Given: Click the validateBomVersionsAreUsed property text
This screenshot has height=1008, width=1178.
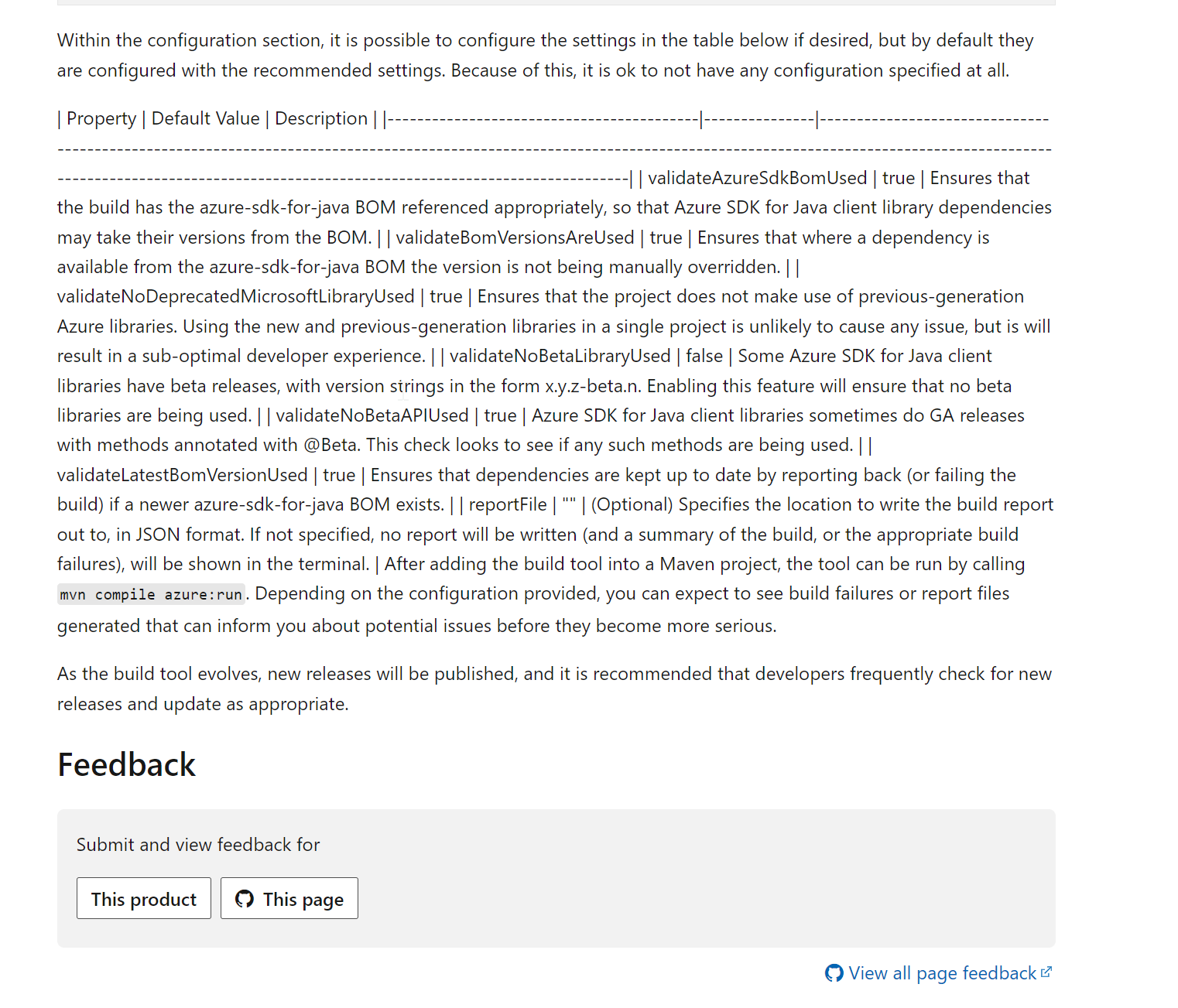Looking at the screenshot, I should click(514, 237).
